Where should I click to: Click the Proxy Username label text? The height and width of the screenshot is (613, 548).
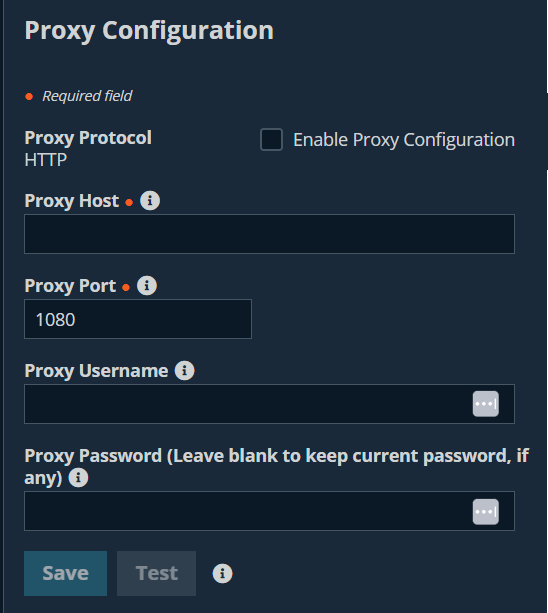point(96,371)
